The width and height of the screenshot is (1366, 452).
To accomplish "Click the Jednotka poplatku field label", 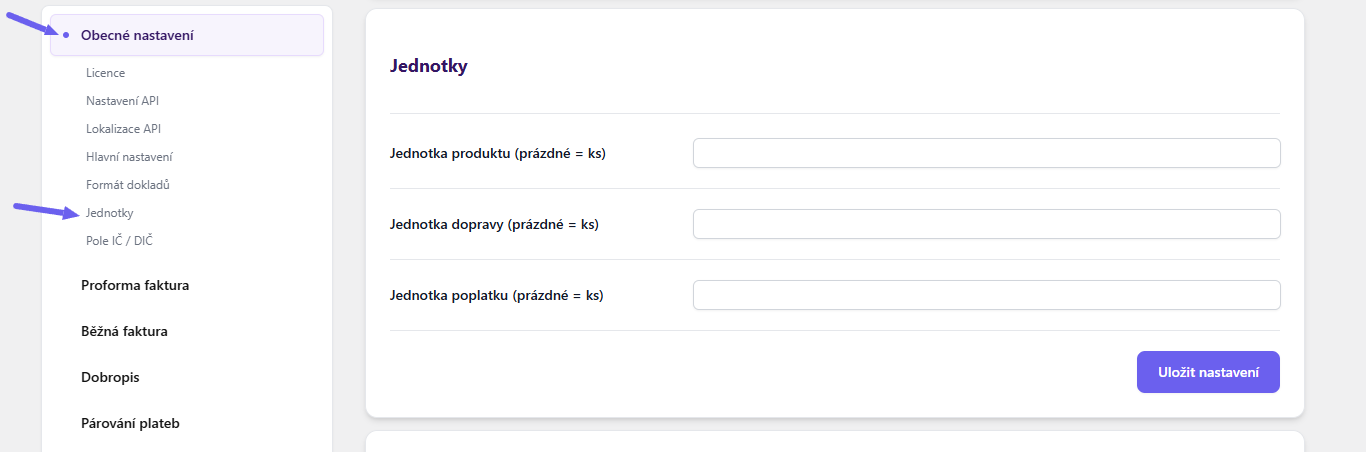I will pyautogui.click(x=496, y=295).
